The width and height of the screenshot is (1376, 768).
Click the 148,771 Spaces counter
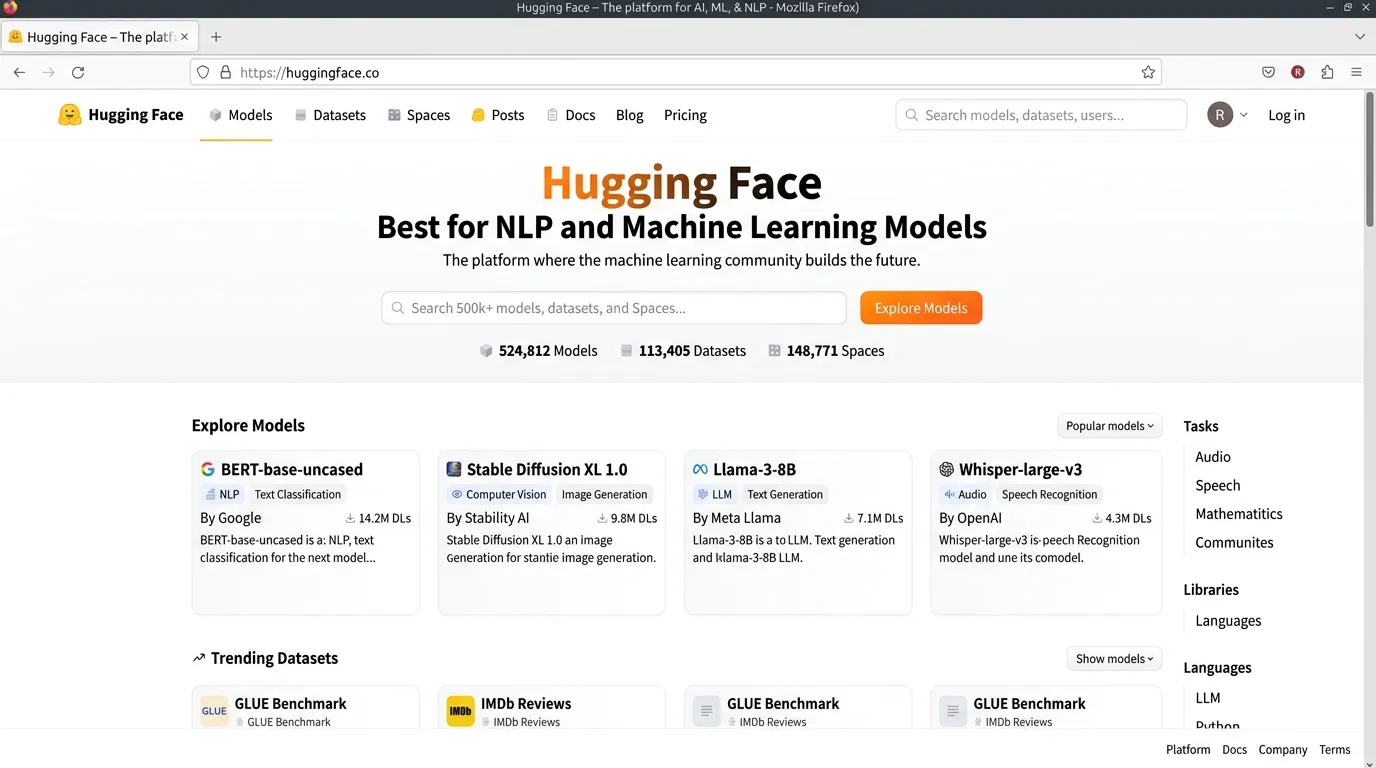click(x=826, y=351)
